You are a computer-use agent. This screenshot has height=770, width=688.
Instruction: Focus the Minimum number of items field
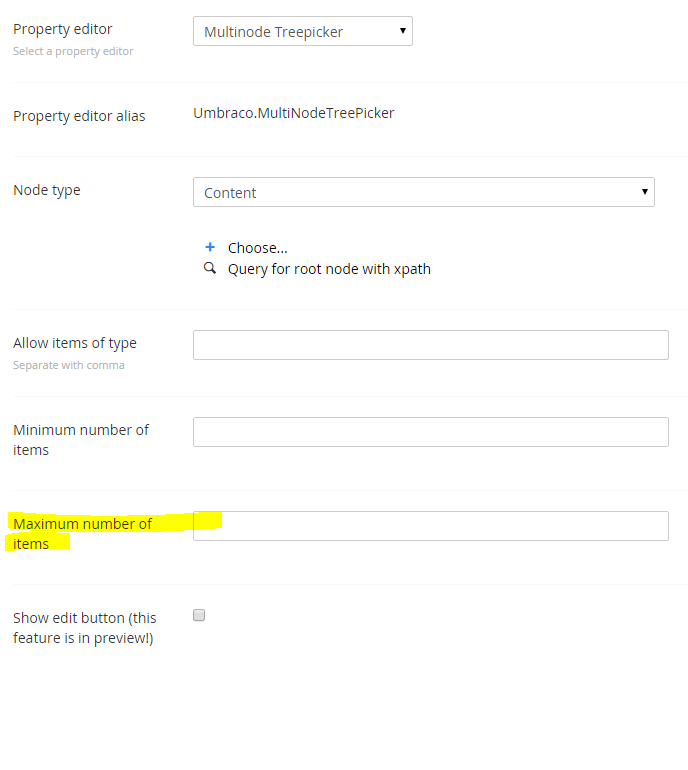coord(431,432)
